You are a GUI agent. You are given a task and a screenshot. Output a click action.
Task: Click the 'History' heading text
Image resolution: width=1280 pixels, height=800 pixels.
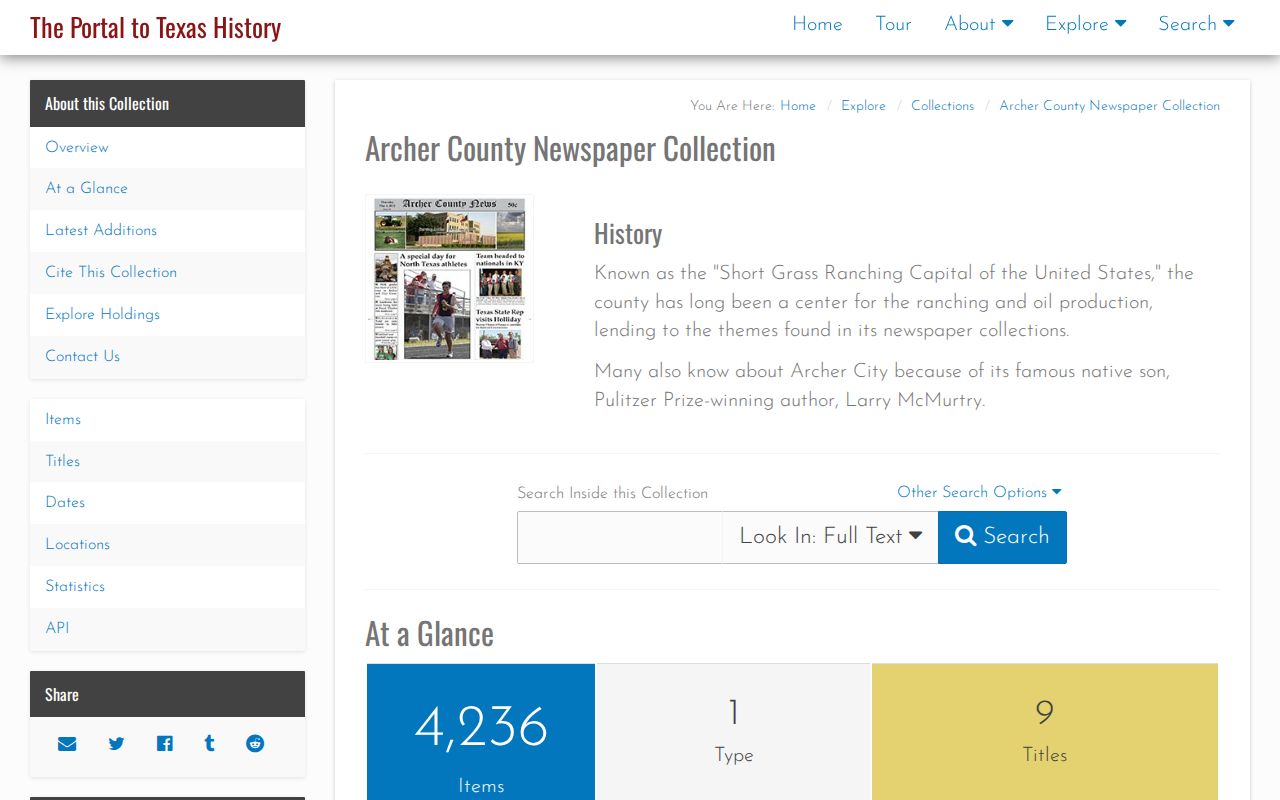[628, 234]
